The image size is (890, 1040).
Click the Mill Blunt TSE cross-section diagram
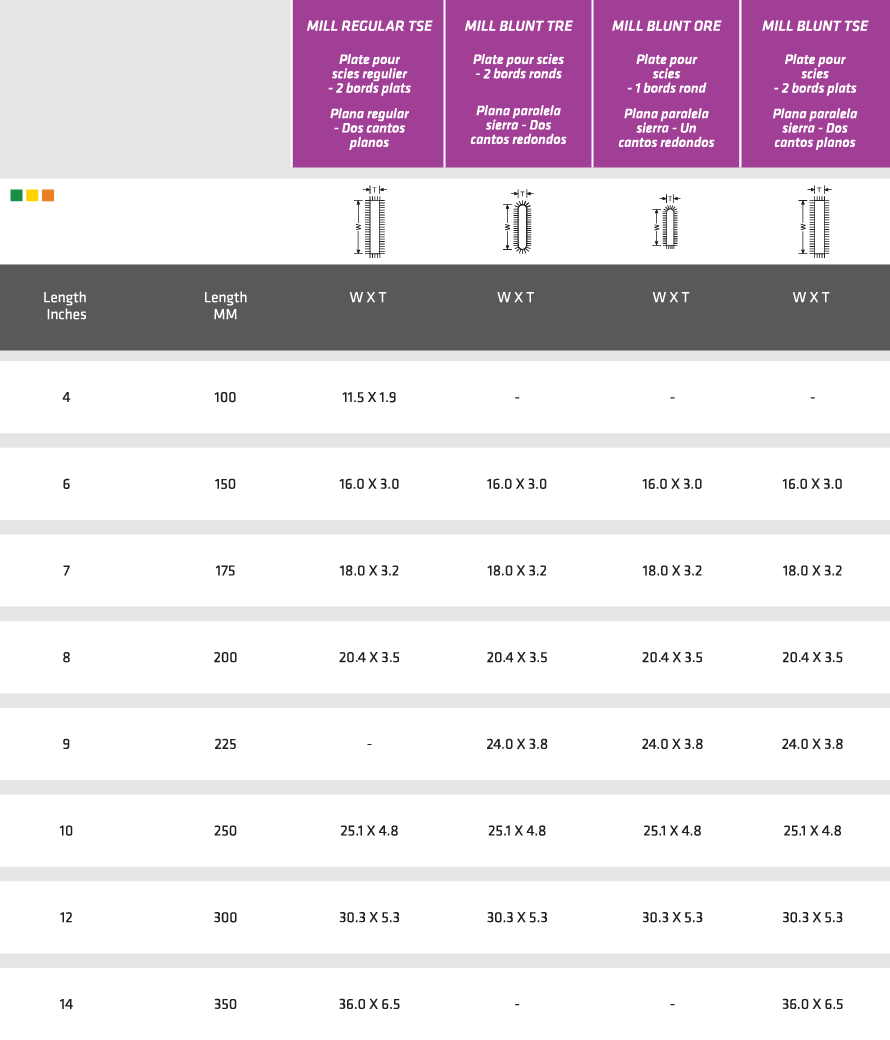pyautogui.click(x=816, y=223)
